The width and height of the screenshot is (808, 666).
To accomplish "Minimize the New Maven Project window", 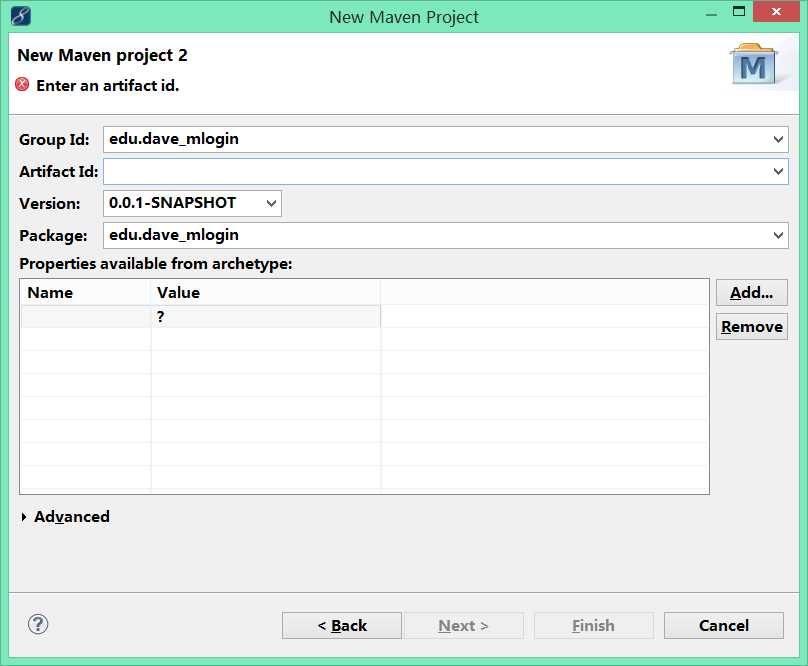I will tap(712, 12).
